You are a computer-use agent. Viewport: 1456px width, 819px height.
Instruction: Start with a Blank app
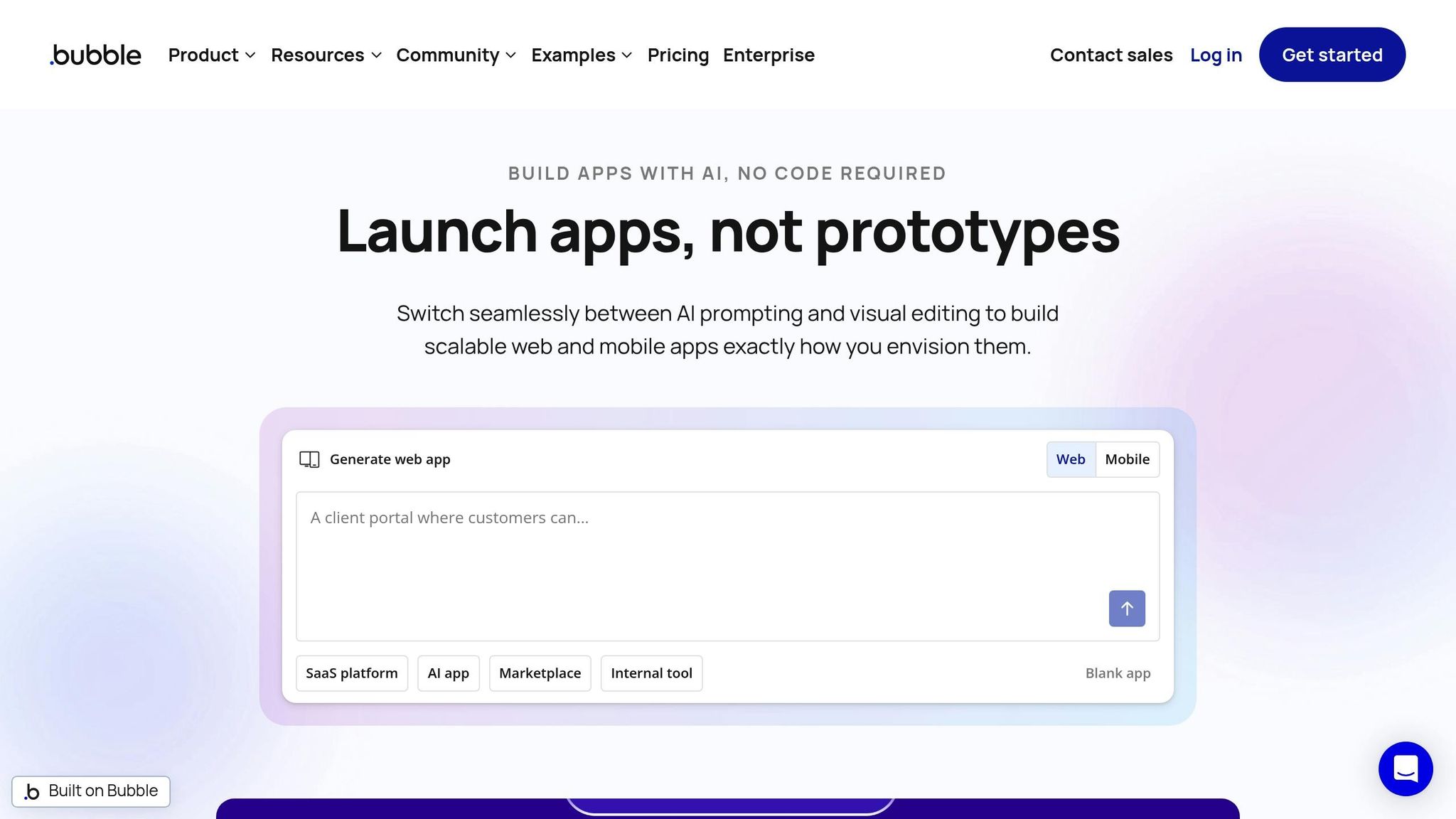coord(1118,673)
